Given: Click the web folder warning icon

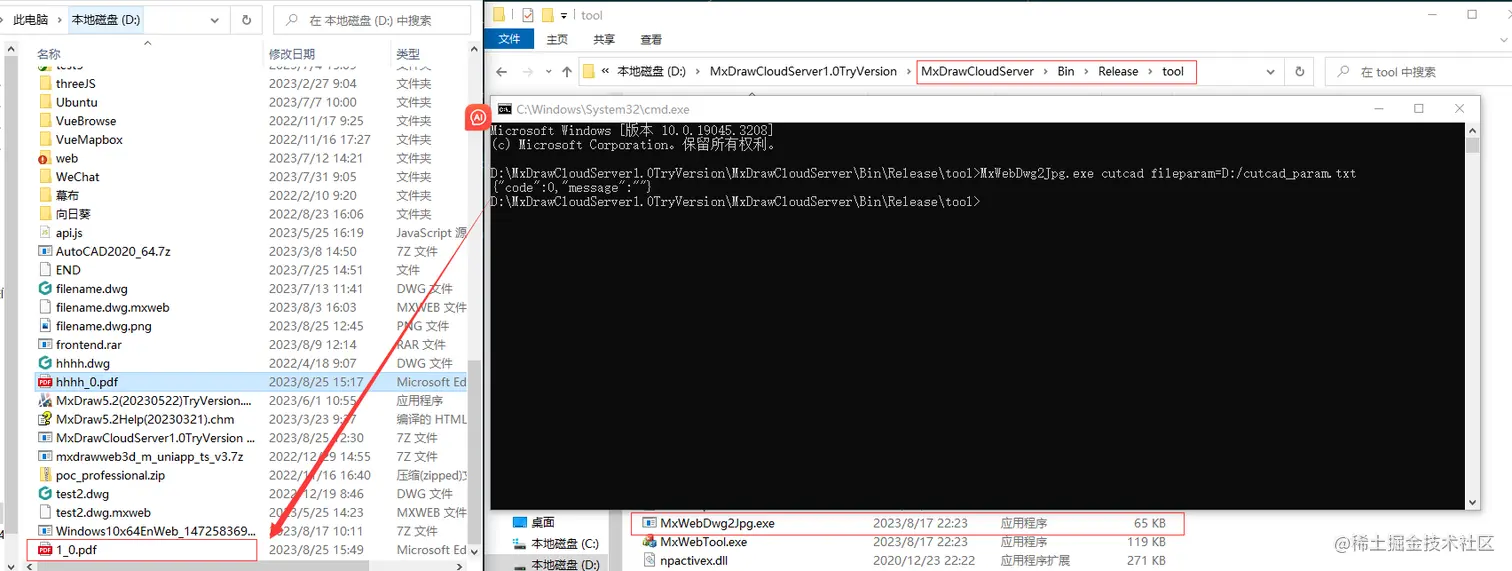Looking at the screenshot, I should click(44, 158).
